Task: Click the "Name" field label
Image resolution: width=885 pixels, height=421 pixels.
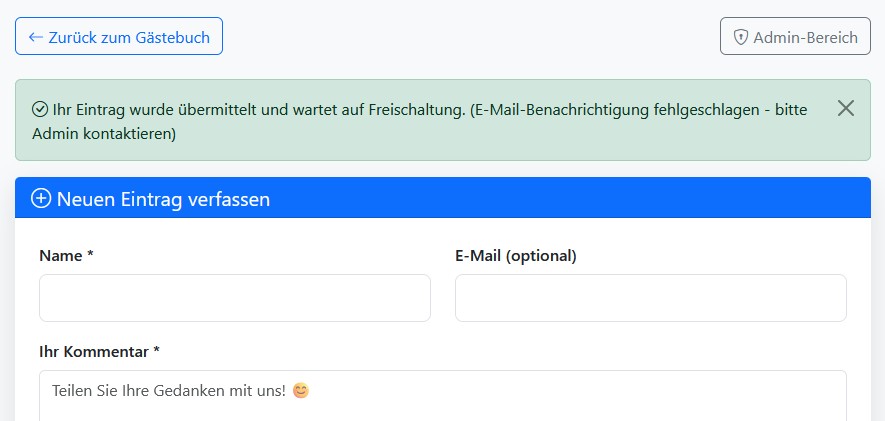Action: (60, 255)
